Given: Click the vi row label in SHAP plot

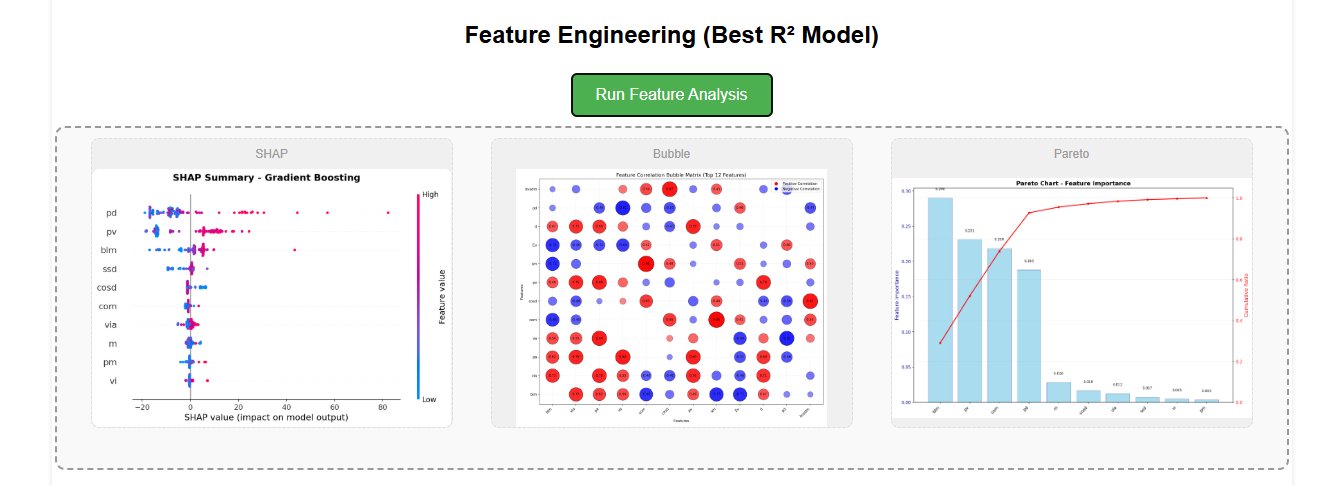Looking at the screenshot, I should pyautogui.click(x=113, y=381).
